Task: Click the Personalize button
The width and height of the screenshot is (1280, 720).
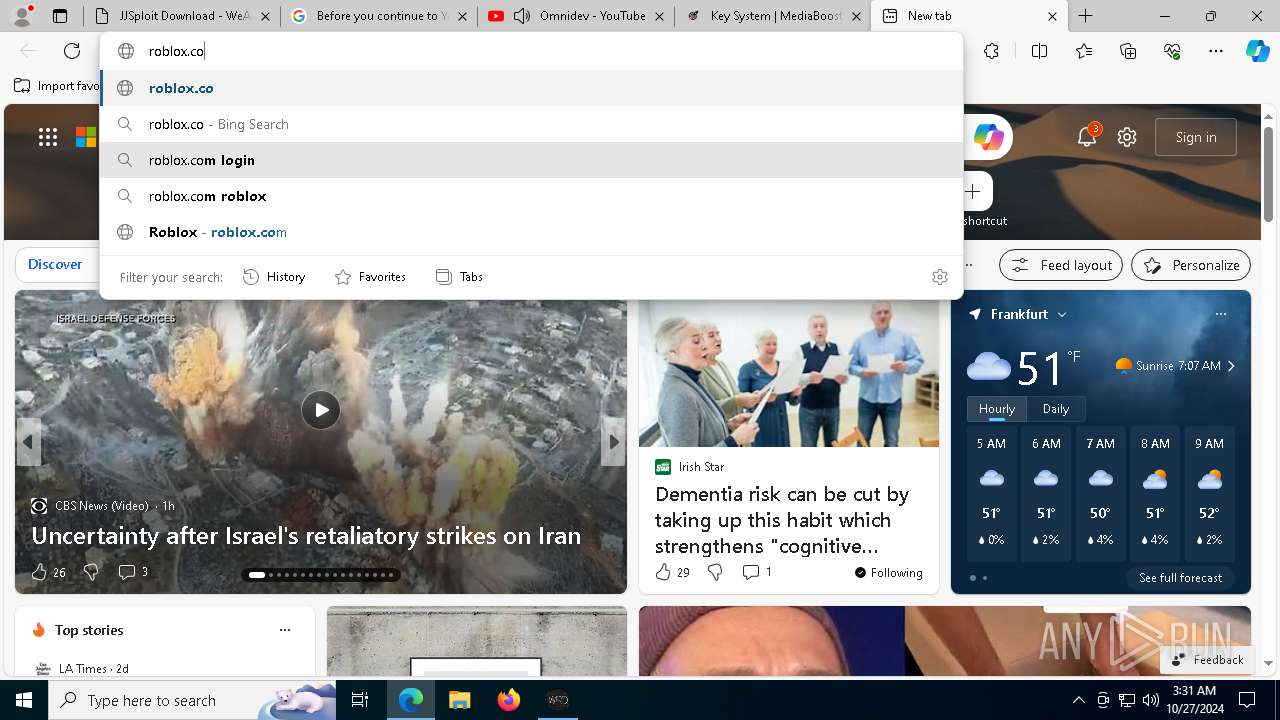Action: [1191, 265]
